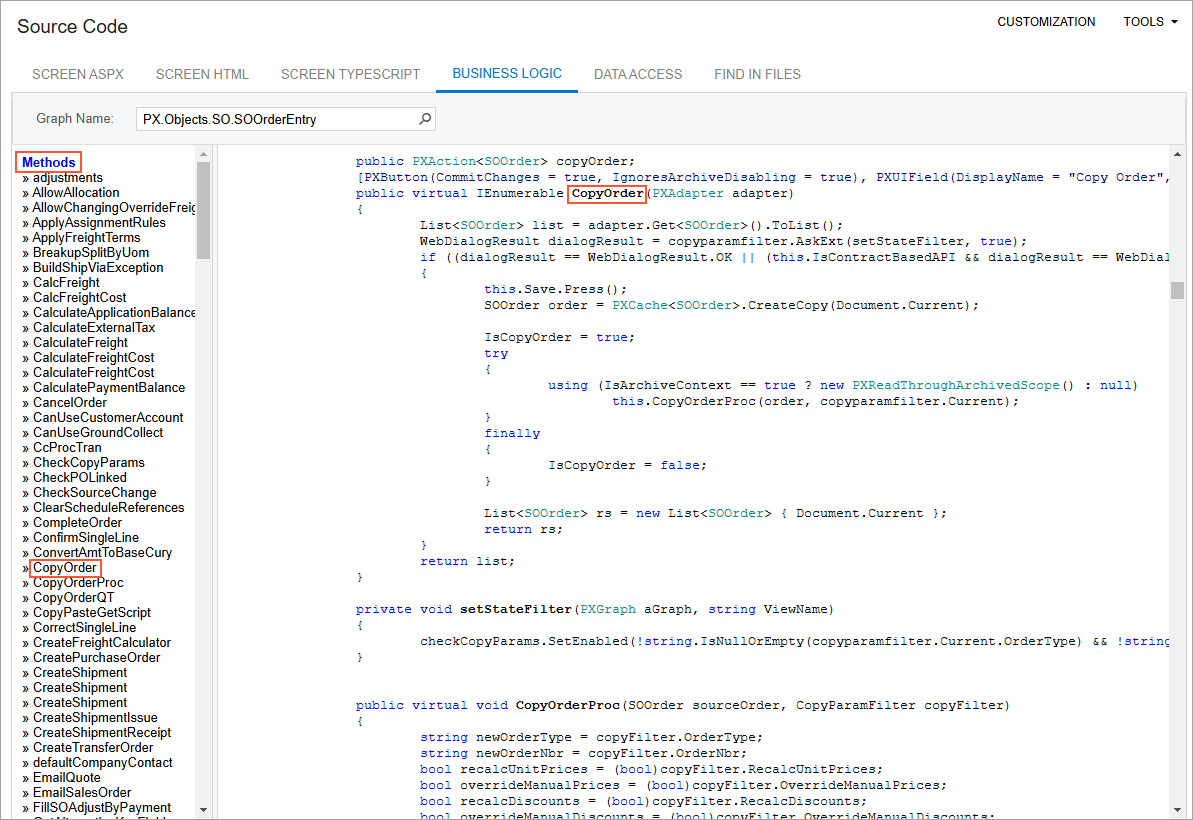Select the CopyOrder method in list
The image size is (1193, 820).
[65, 568]
